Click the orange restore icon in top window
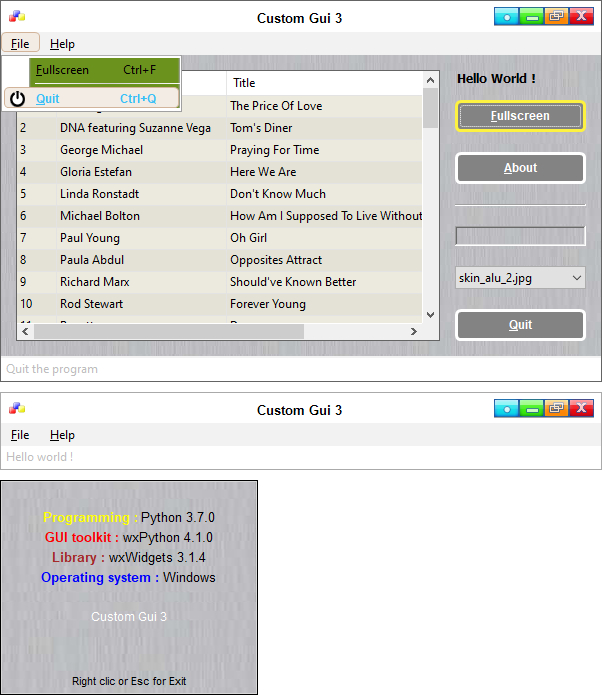This screenshot has height=695, width=602. click(556, 17)
